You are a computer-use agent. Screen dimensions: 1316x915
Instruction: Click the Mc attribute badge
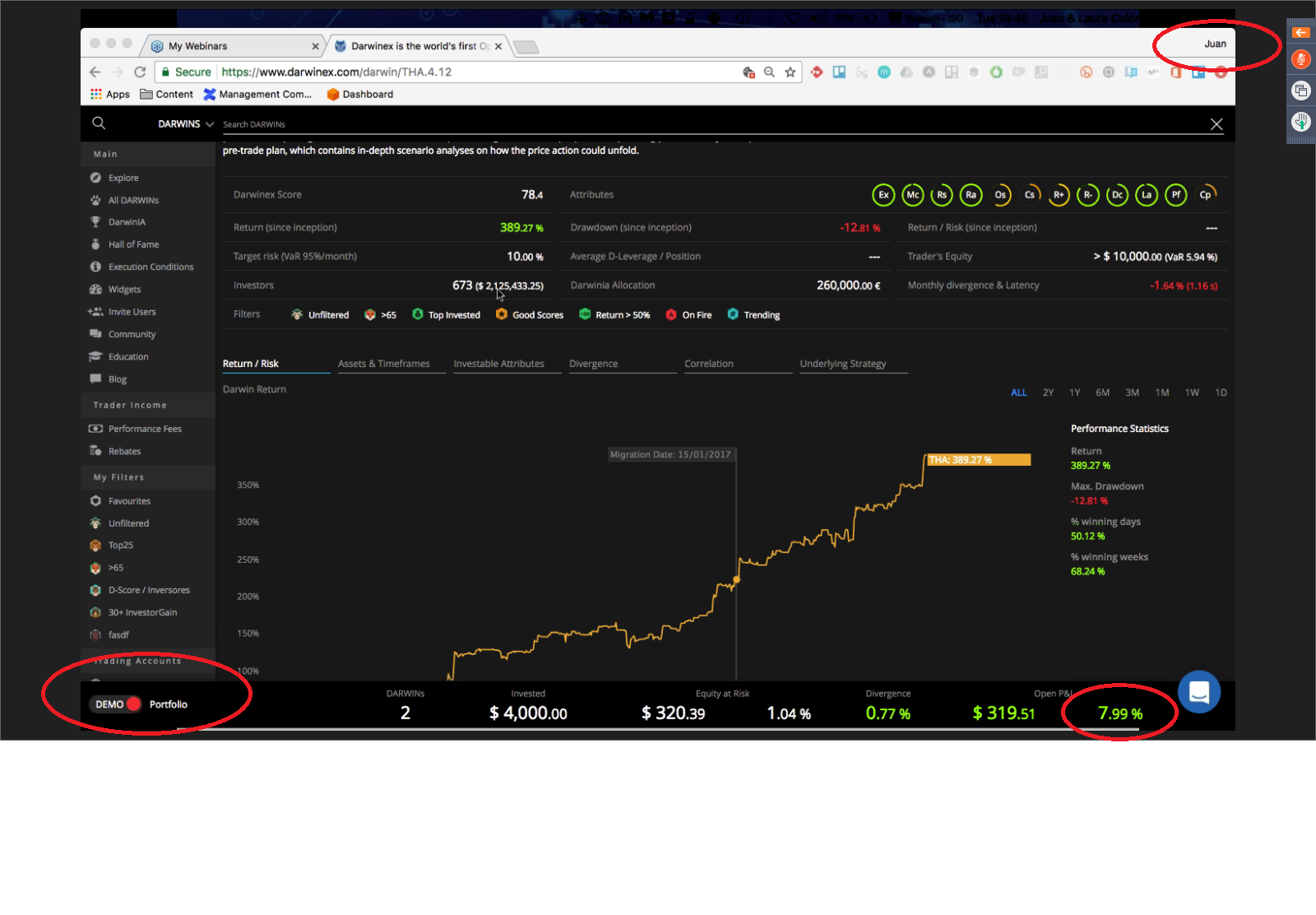[913, 195]
